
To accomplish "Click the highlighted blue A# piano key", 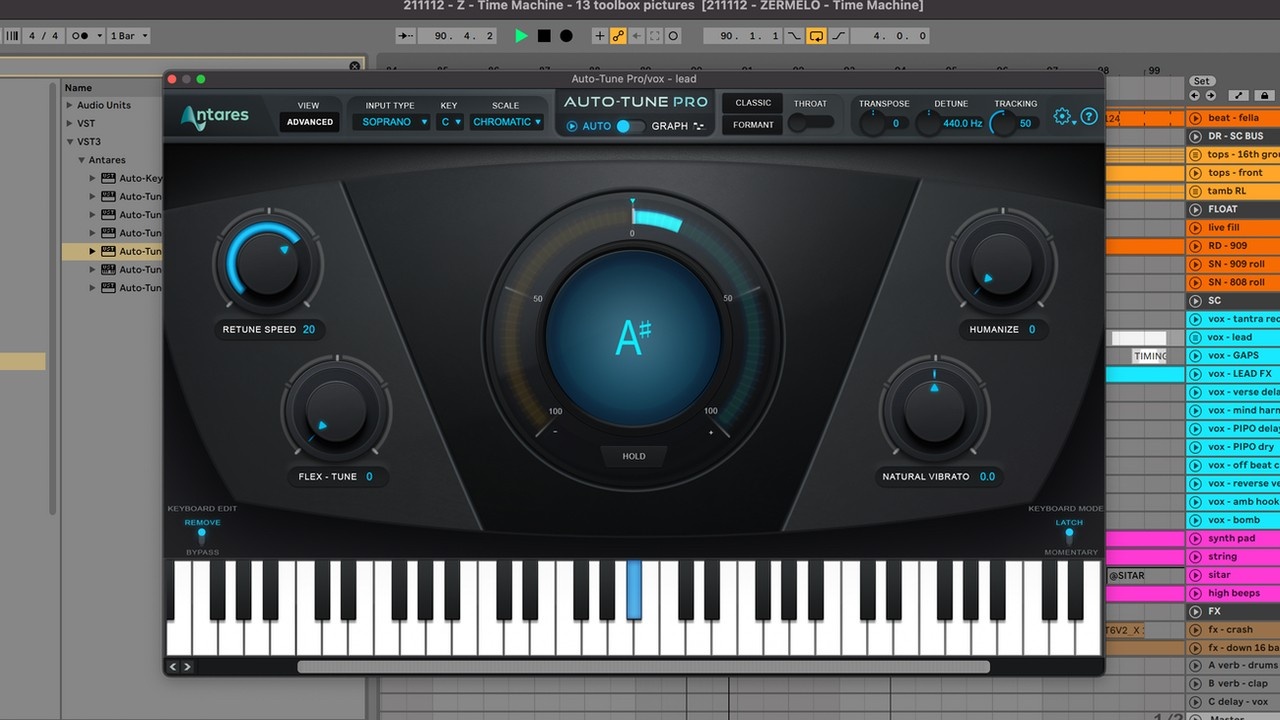I will click(x=634, y=590).
